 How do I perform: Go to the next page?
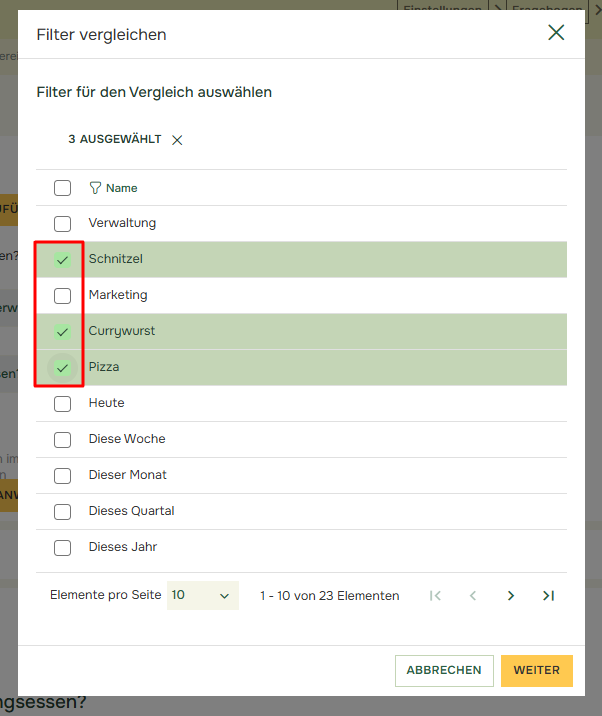511,595
